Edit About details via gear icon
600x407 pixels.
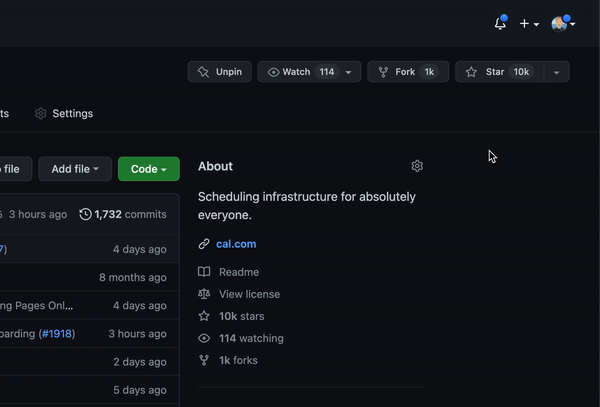417,166
